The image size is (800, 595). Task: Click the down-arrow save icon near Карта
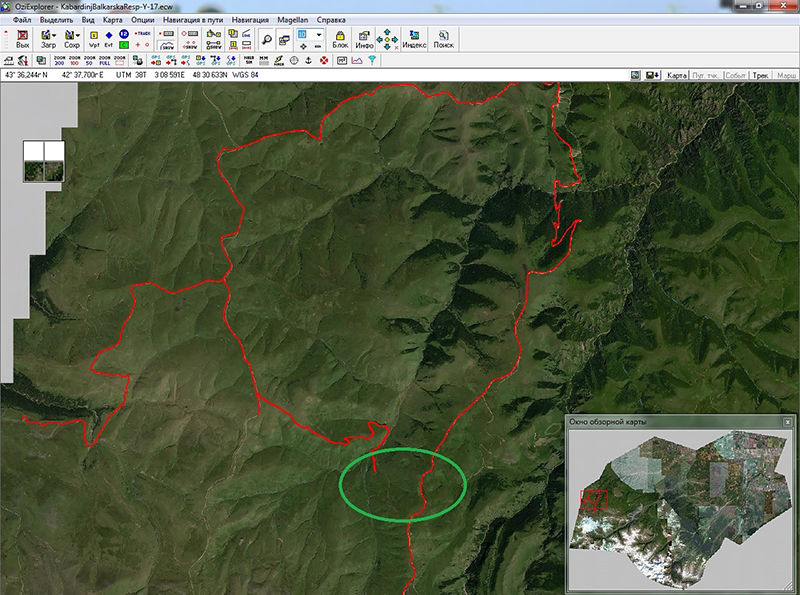click(653, 75)
